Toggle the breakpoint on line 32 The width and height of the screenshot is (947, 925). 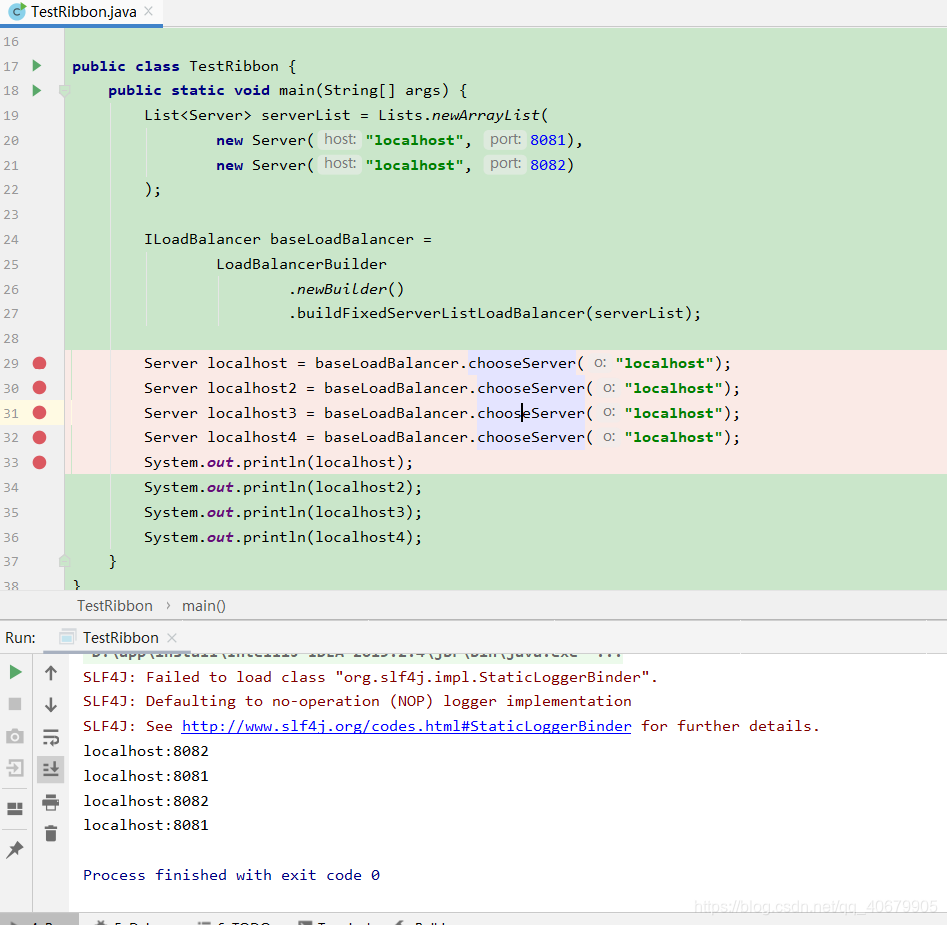coord(39,437)
